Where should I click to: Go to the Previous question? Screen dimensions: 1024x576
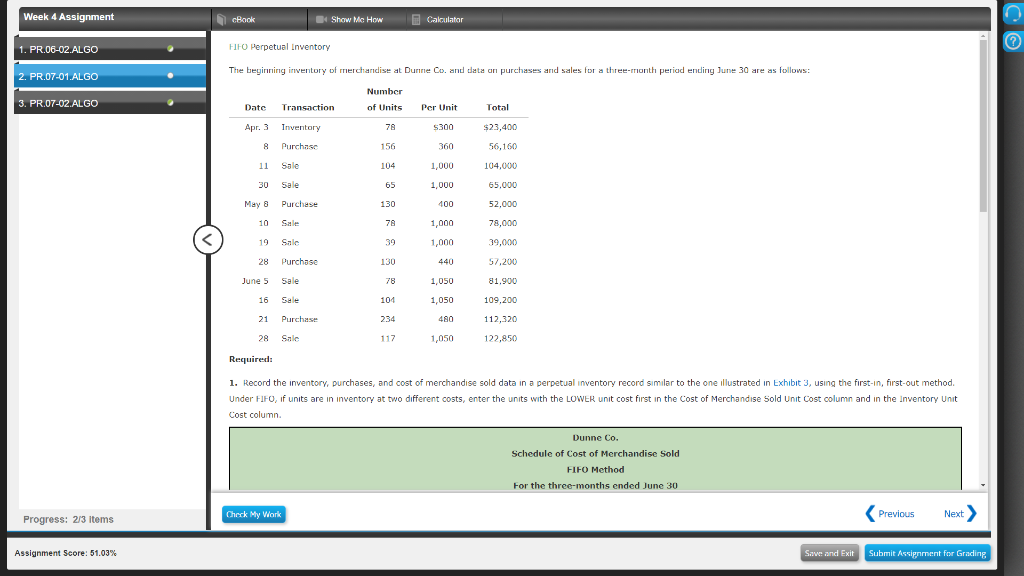889,514
